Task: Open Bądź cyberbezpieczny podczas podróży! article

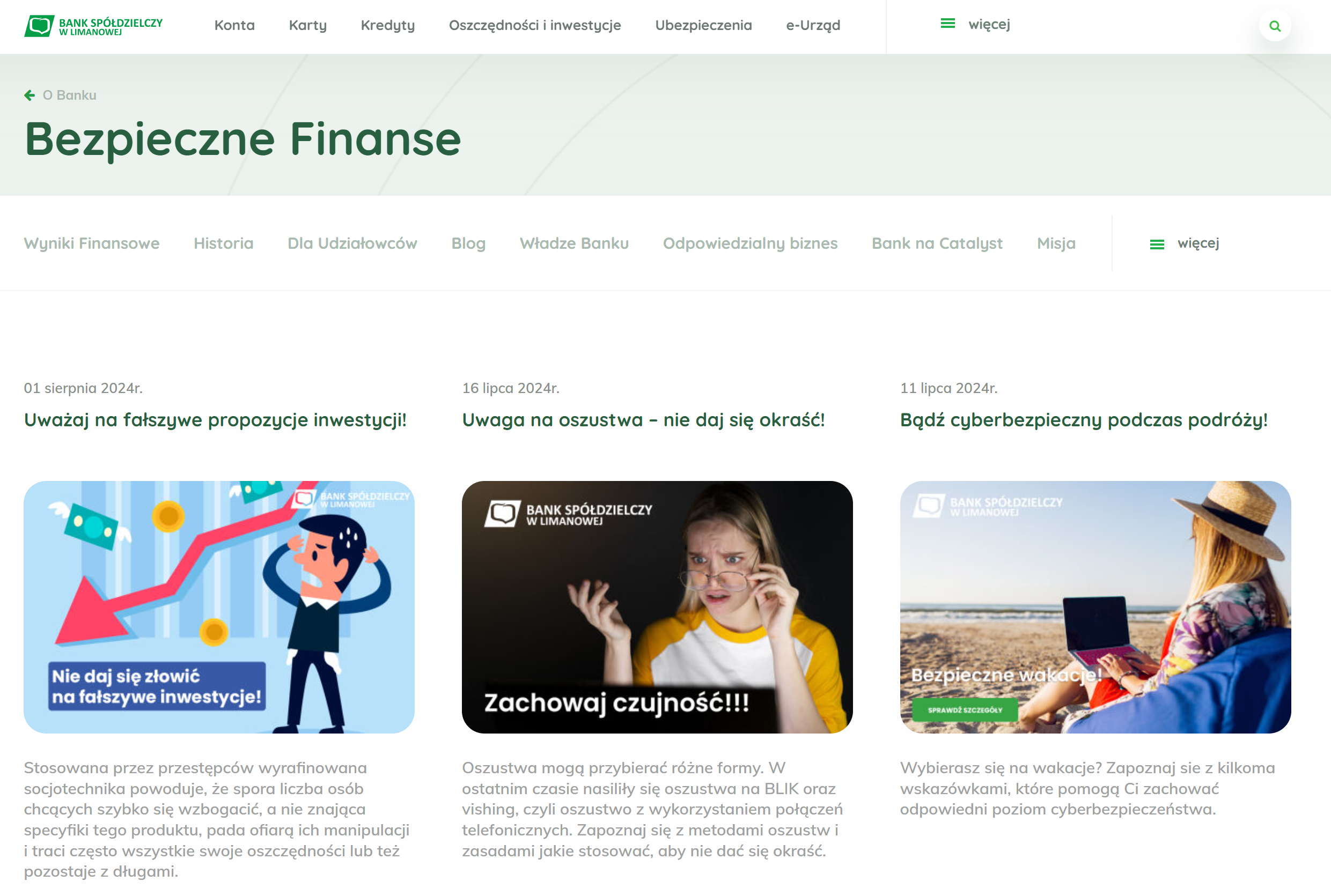Action: coord(1084,420)
